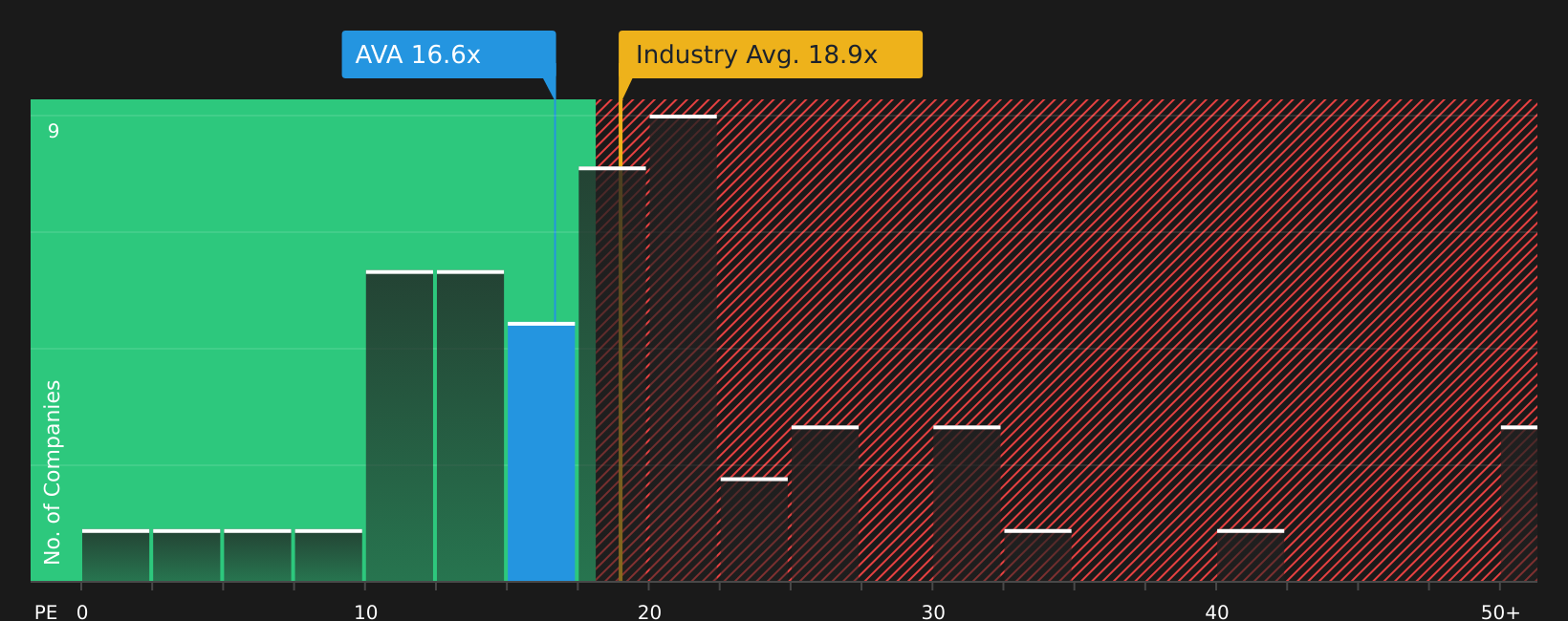The image size is (1568, 621).
Task: Click the short bar at PE 32.5-35
Action: tap(1037, 555)
